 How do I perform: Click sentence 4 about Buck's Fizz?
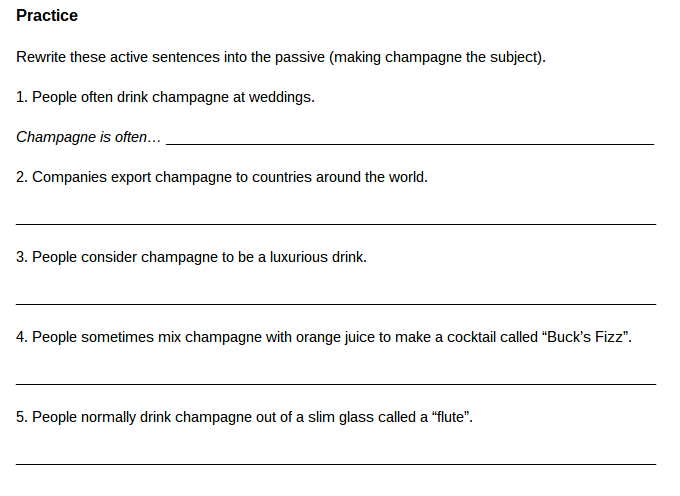(324, 337)
